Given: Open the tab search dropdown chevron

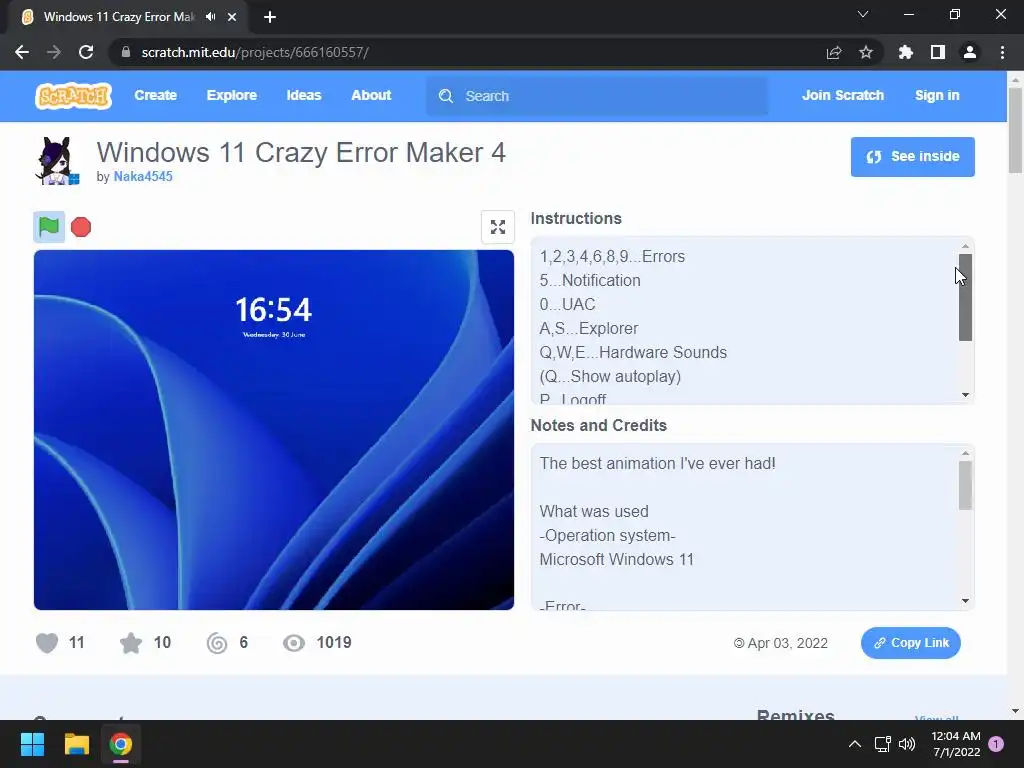Looking at the screenshot, I should (x=863, y=14).
